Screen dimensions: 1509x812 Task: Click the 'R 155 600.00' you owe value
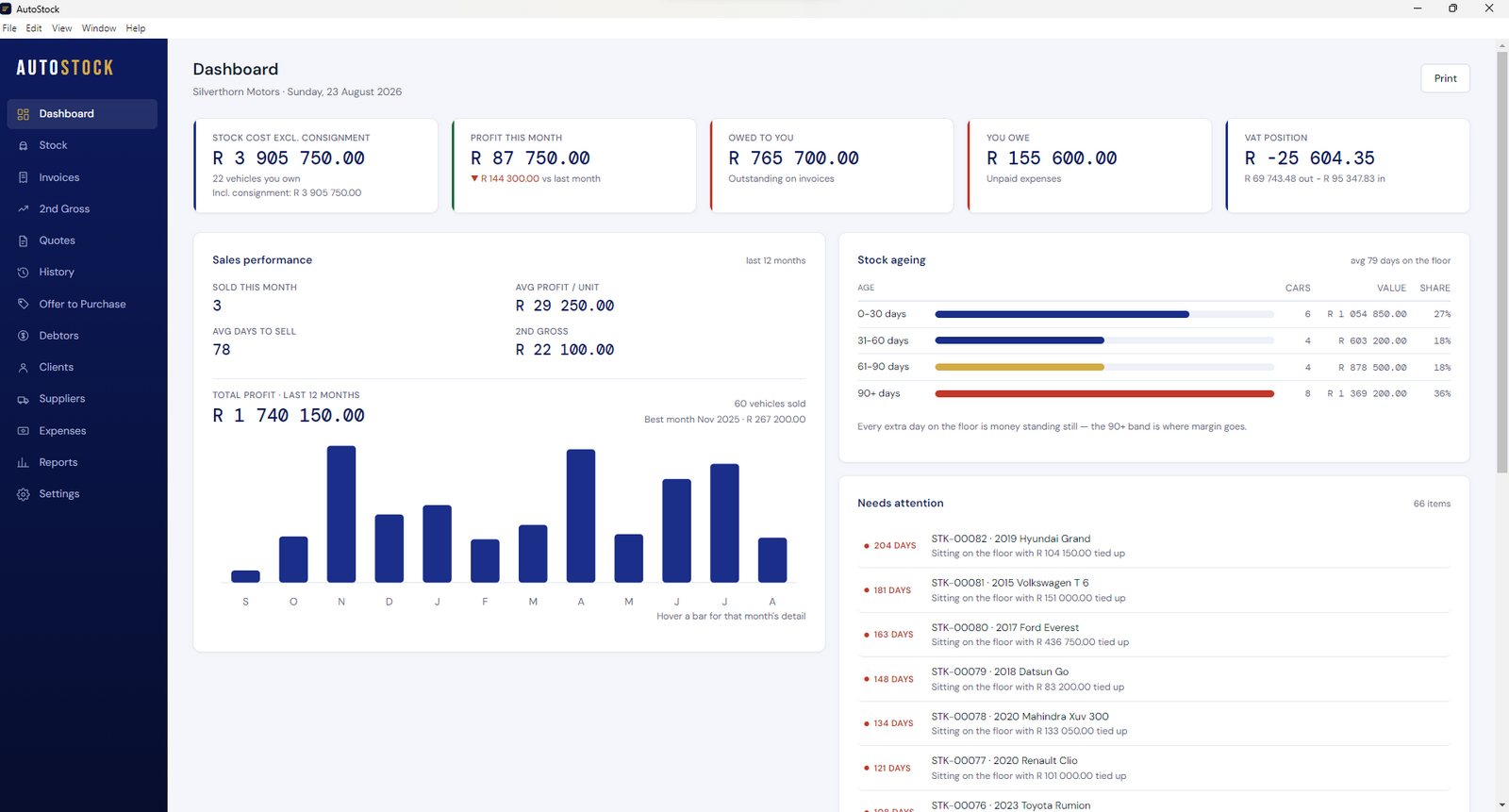pos(1052,158)
